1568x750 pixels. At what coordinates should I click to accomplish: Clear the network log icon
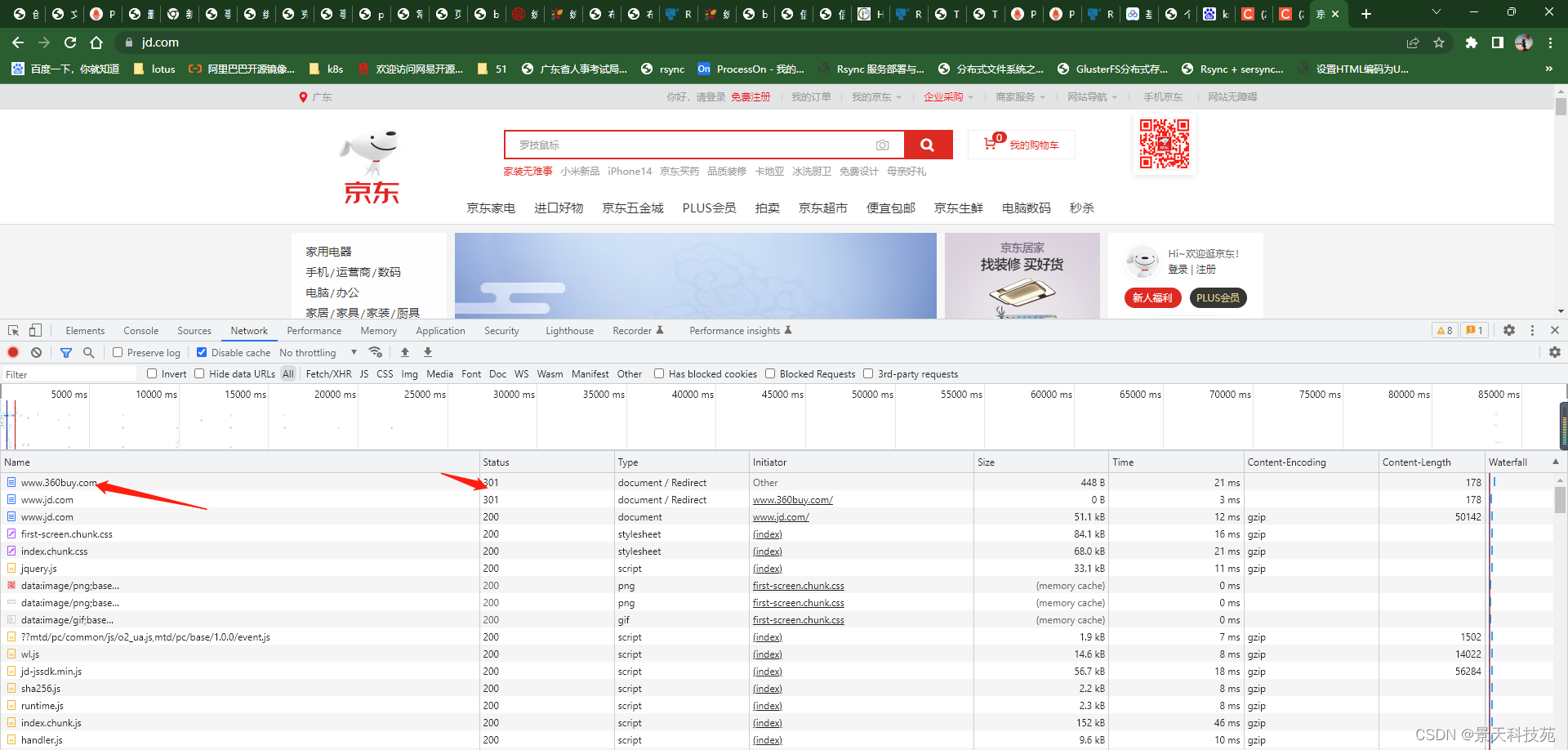[36, 352]
